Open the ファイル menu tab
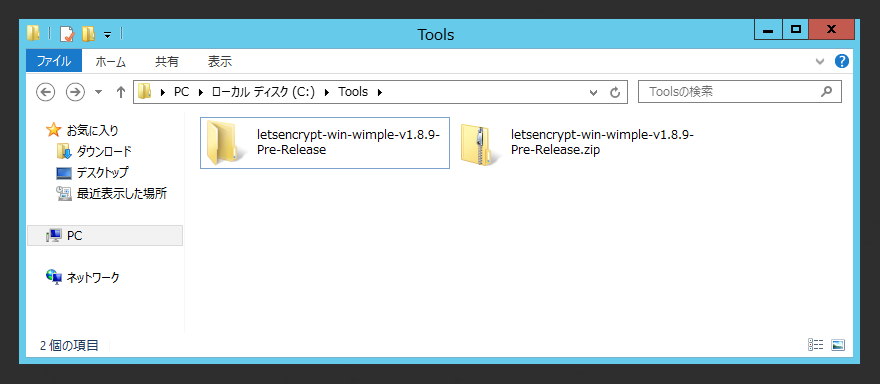The height and width of the screenshot is (384, 880). pos(54,61)
